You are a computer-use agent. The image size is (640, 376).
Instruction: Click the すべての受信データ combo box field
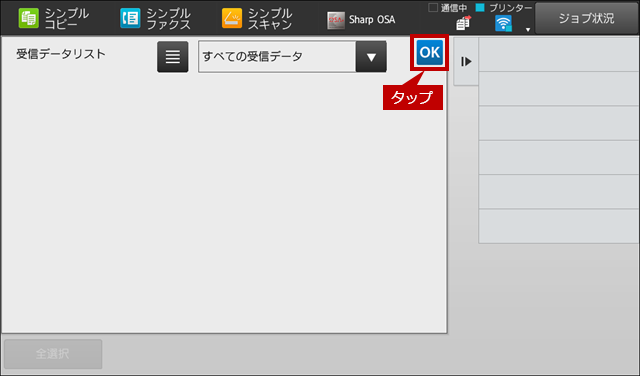277,57
